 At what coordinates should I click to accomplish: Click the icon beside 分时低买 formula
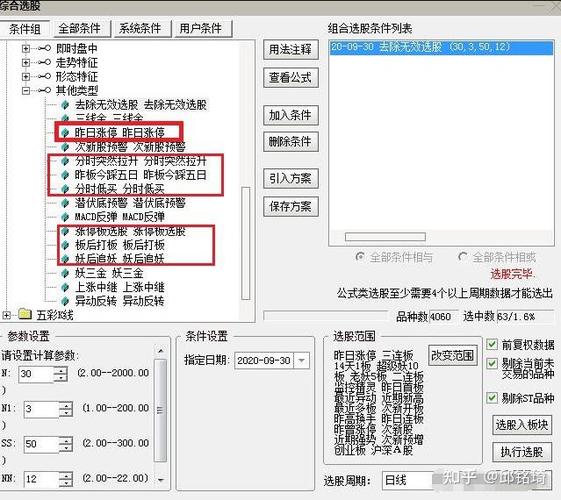coord(65,189)
